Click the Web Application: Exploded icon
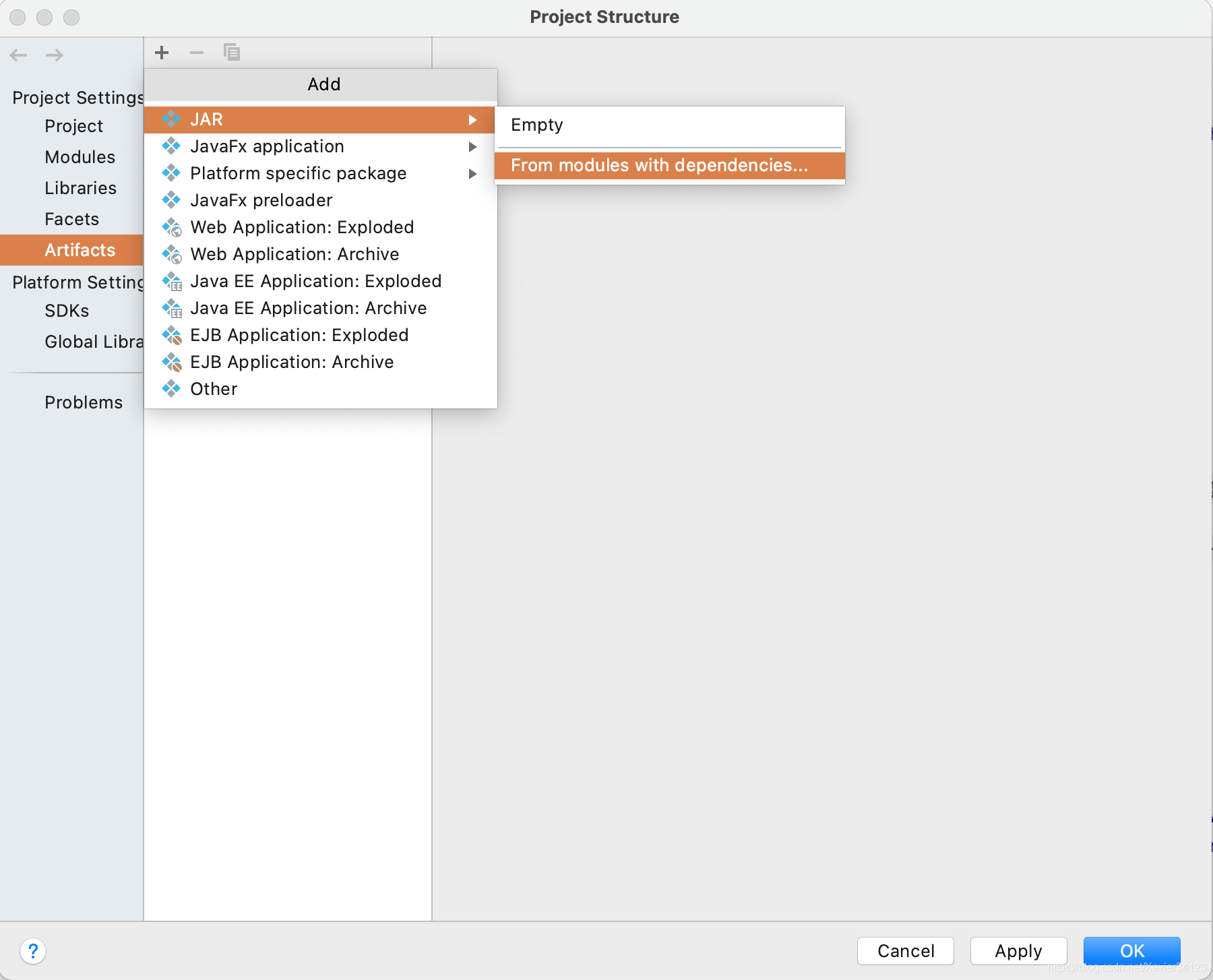The width and height of the screenshot is (1213, 980). pyautogui.click(x=172, y=227)
